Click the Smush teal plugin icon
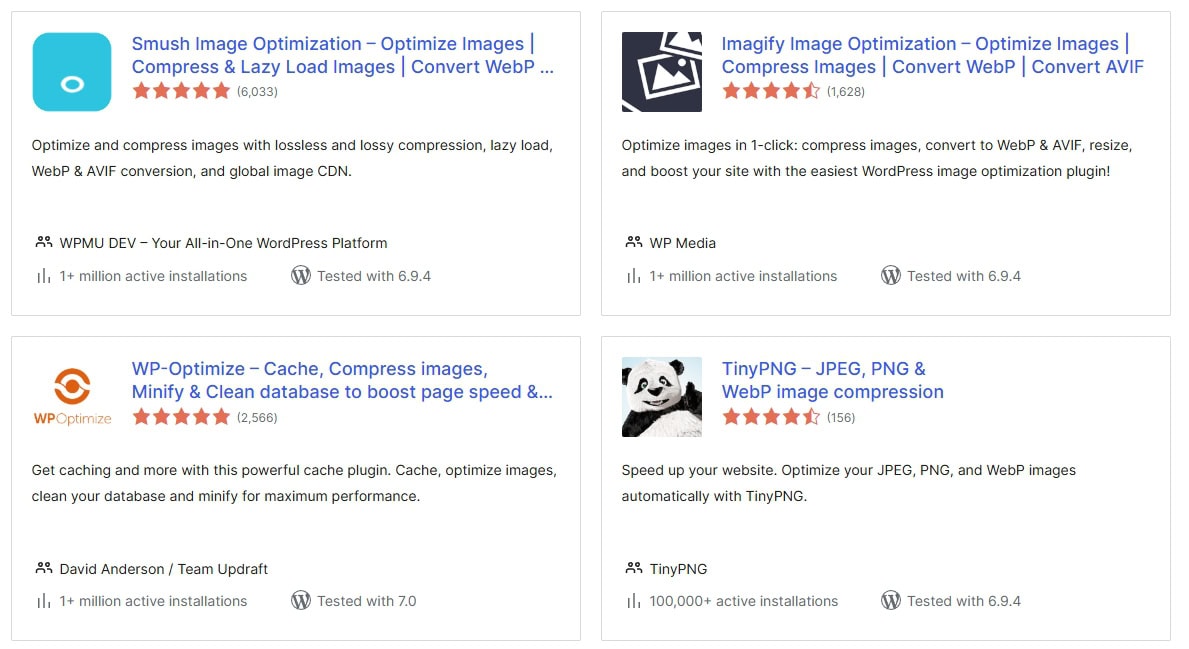This screenshot has height=649, width=1189. point(71,72)
